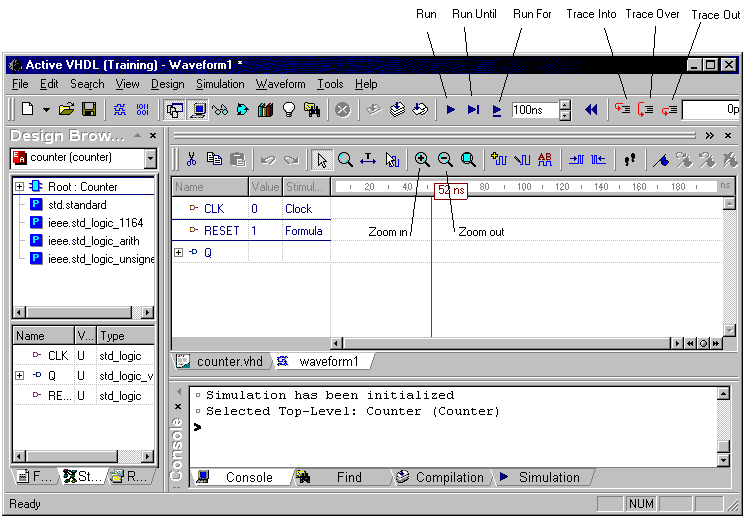Expand the Q signal in waveform

click(x=179, y=253)
